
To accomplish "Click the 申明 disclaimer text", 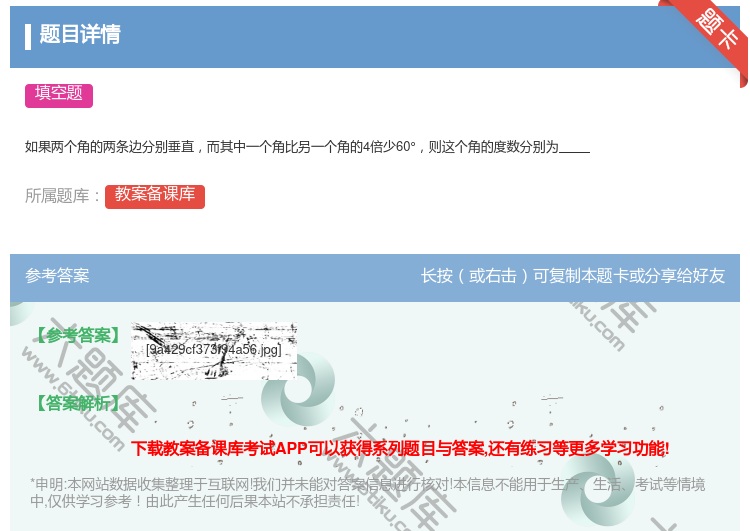I will point(367,492).
